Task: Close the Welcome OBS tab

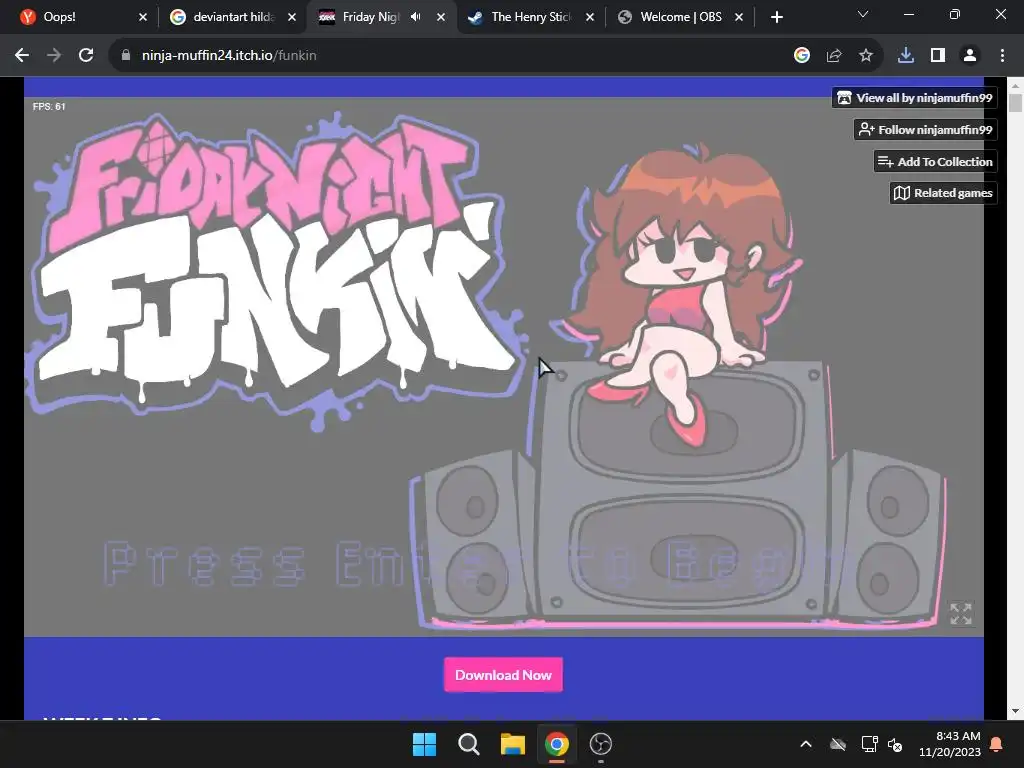Action: 739,17
